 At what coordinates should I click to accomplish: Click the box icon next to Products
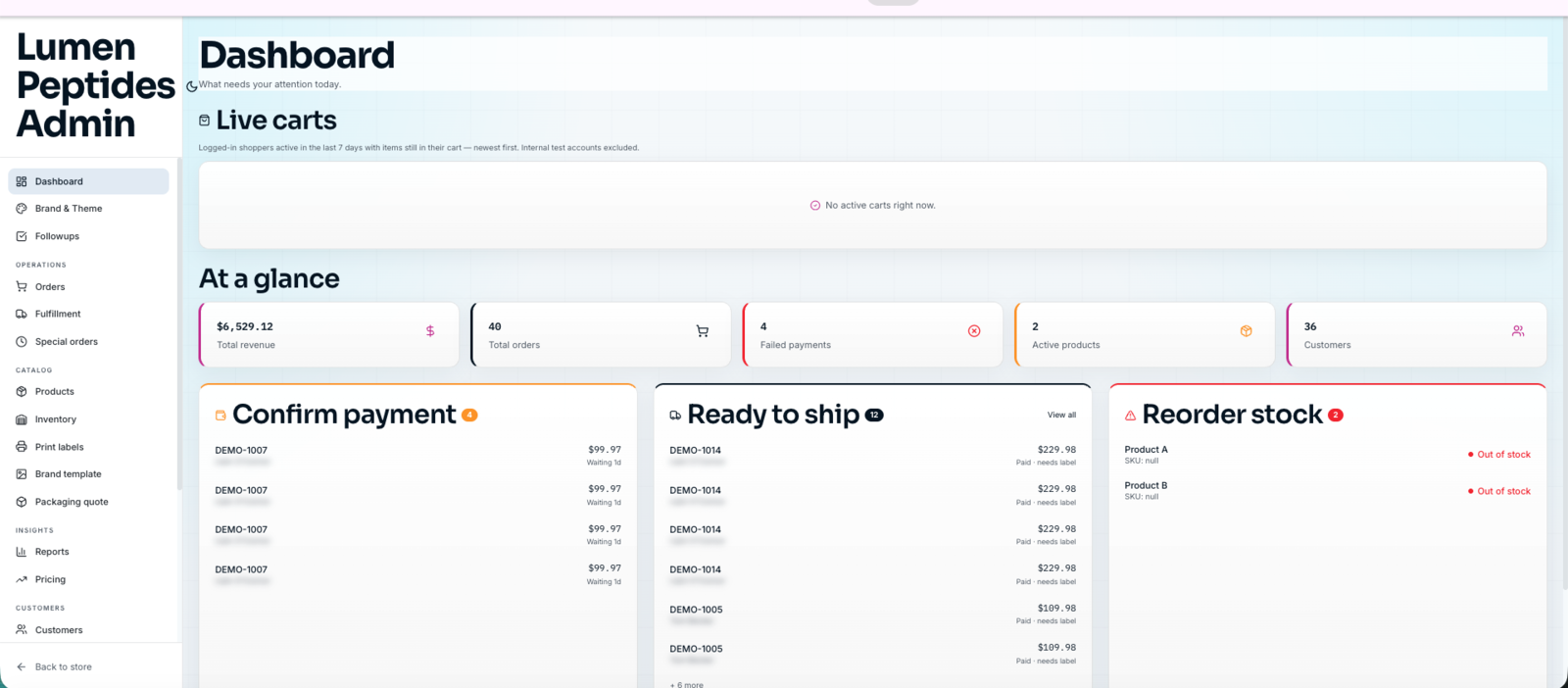[22, 392]
